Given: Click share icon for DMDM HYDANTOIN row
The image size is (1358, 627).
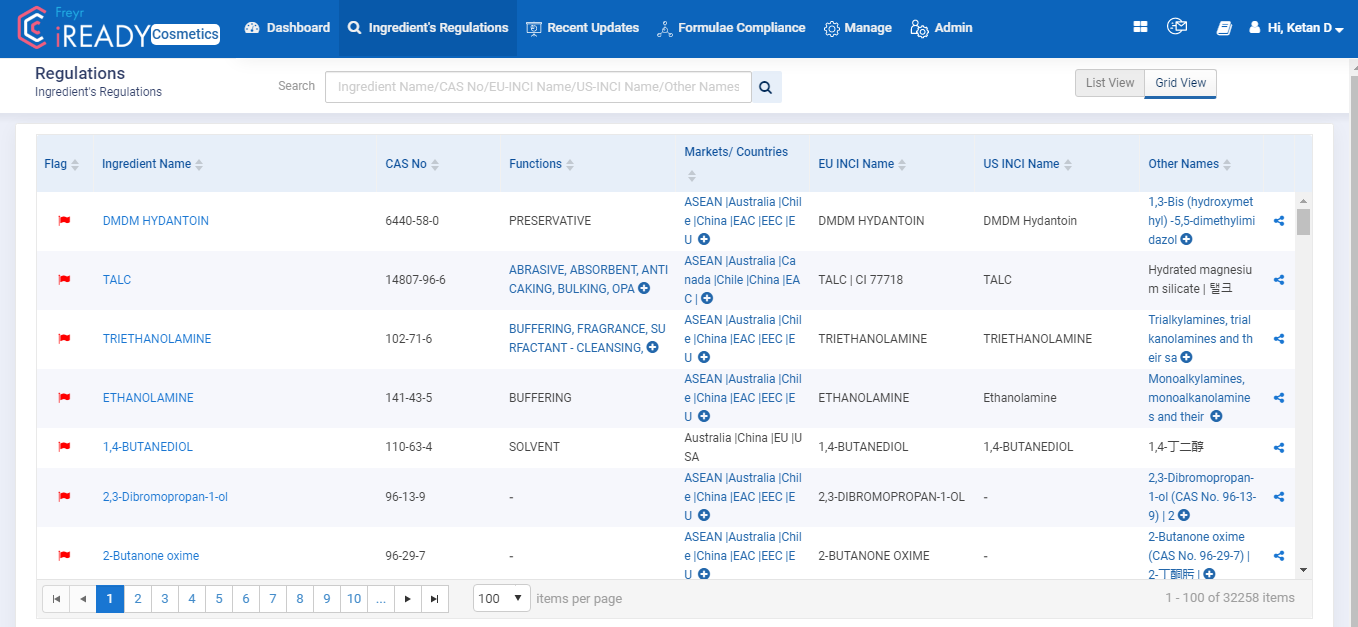Looking at the screenshot, I should coord(1279,221).
